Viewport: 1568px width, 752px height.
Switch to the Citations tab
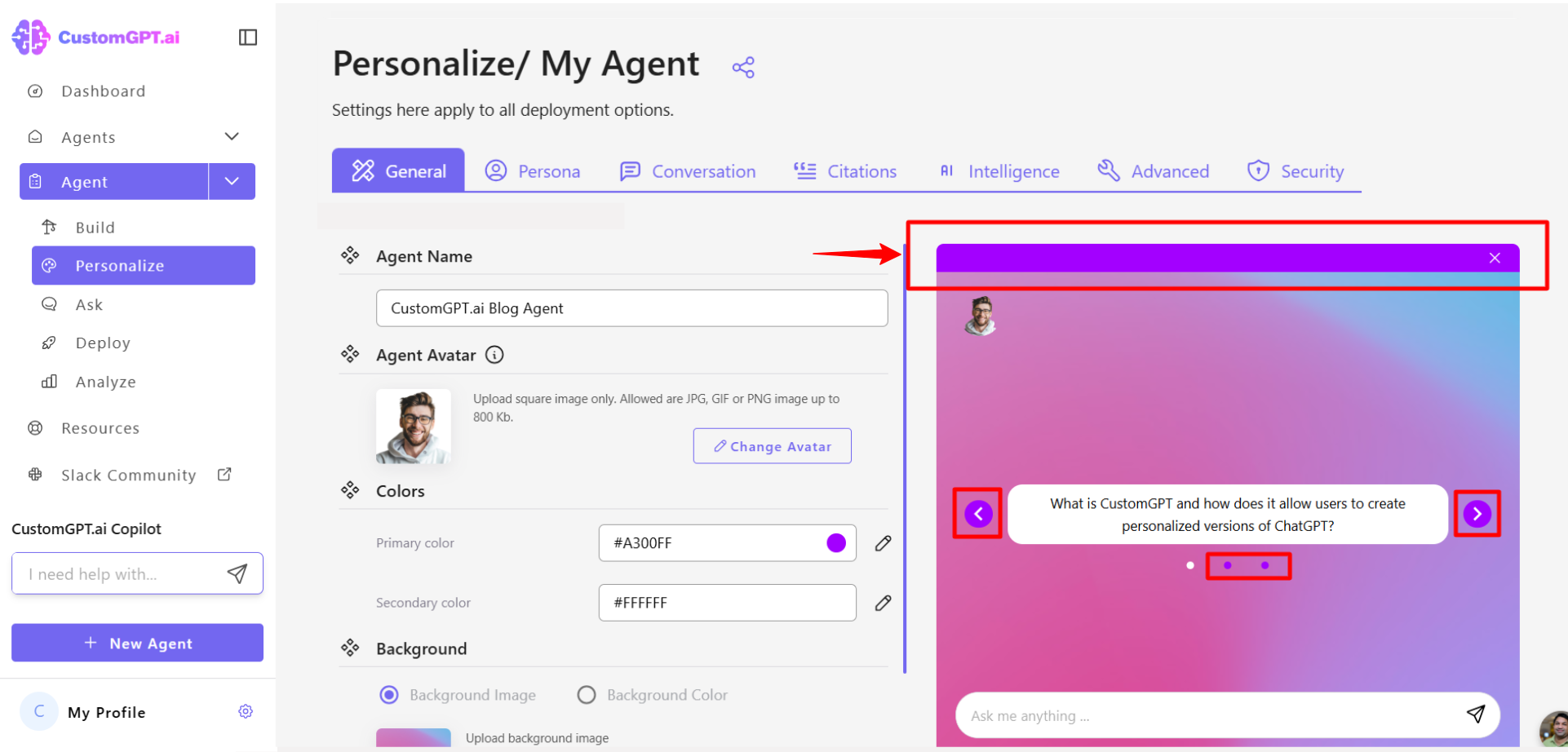click(845, 171)
